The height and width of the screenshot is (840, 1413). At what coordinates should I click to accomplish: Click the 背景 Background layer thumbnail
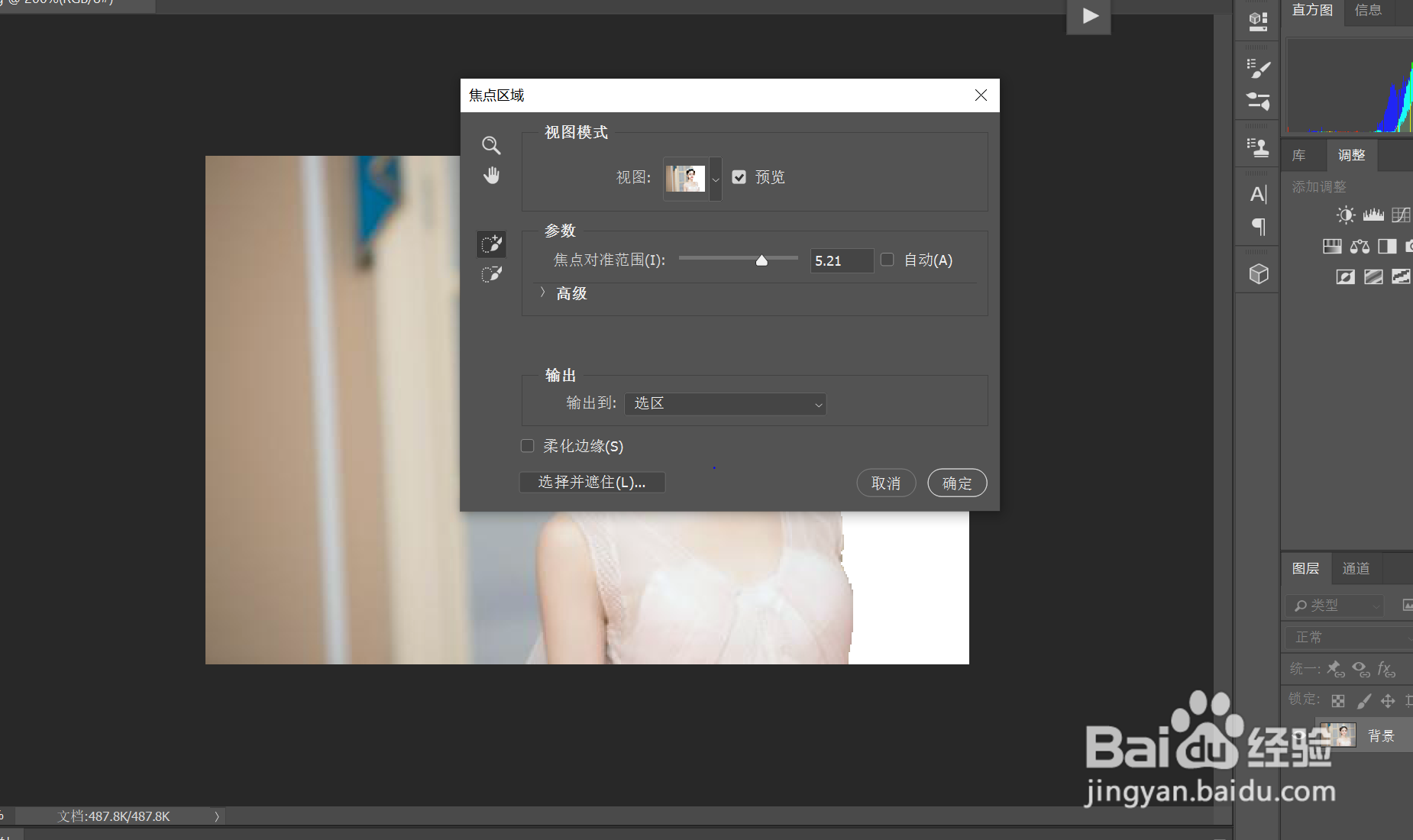[x=1337, y=735]
